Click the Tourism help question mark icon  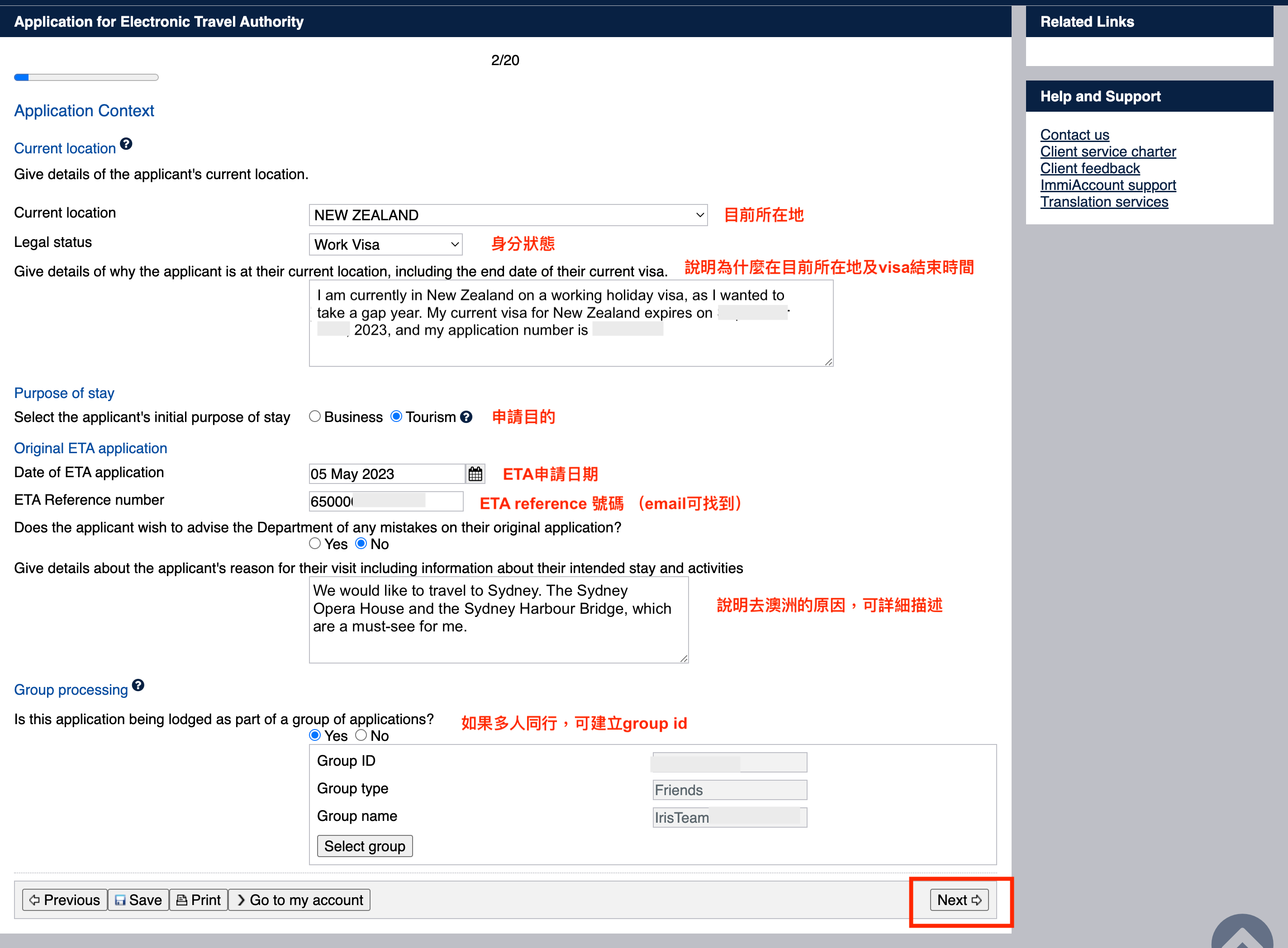coord(466,417)
